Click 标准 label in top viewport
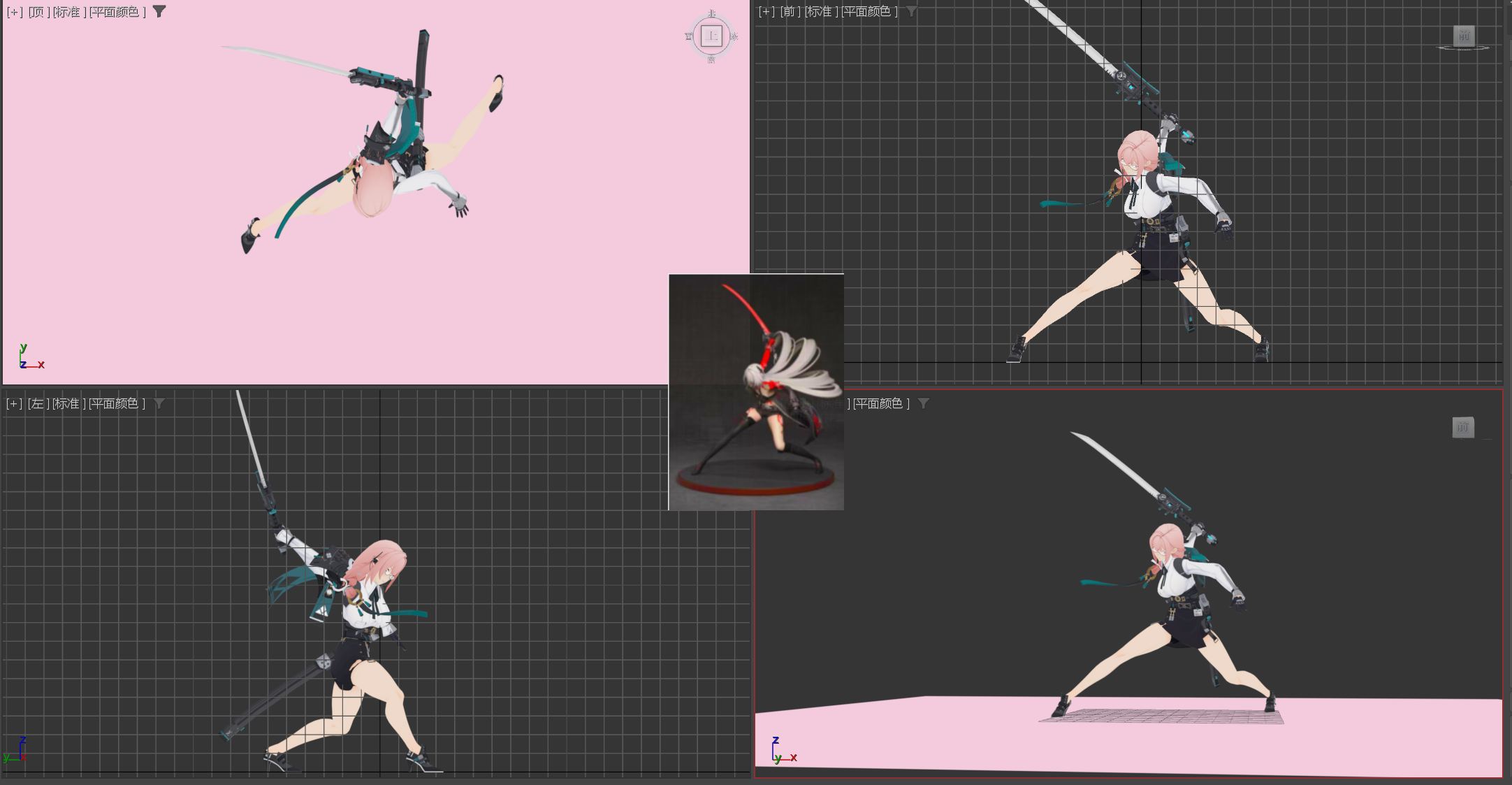The width and height of the screenshot is (1512, 785). 69,12
